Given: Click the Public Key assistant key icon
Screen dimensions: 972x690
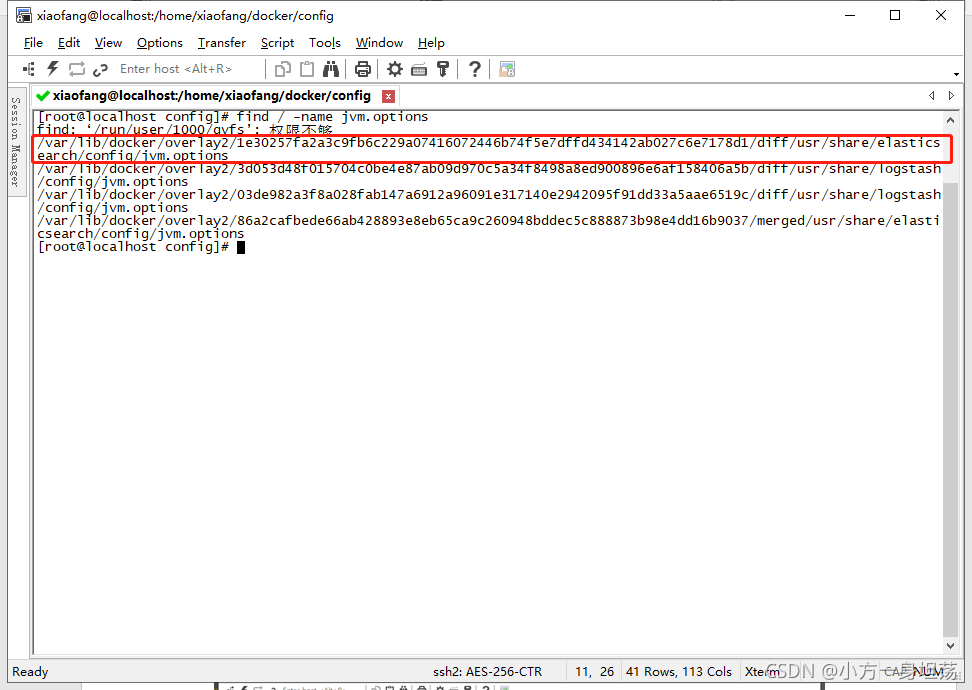Looking at the screenshot, I should (443, 69).
